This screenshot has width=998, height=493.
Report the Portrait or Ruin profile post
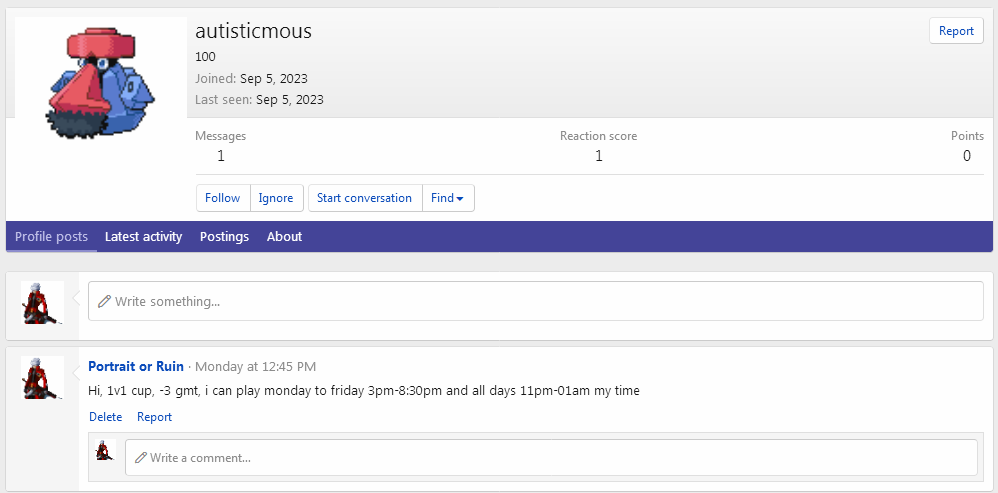(154, 417)
